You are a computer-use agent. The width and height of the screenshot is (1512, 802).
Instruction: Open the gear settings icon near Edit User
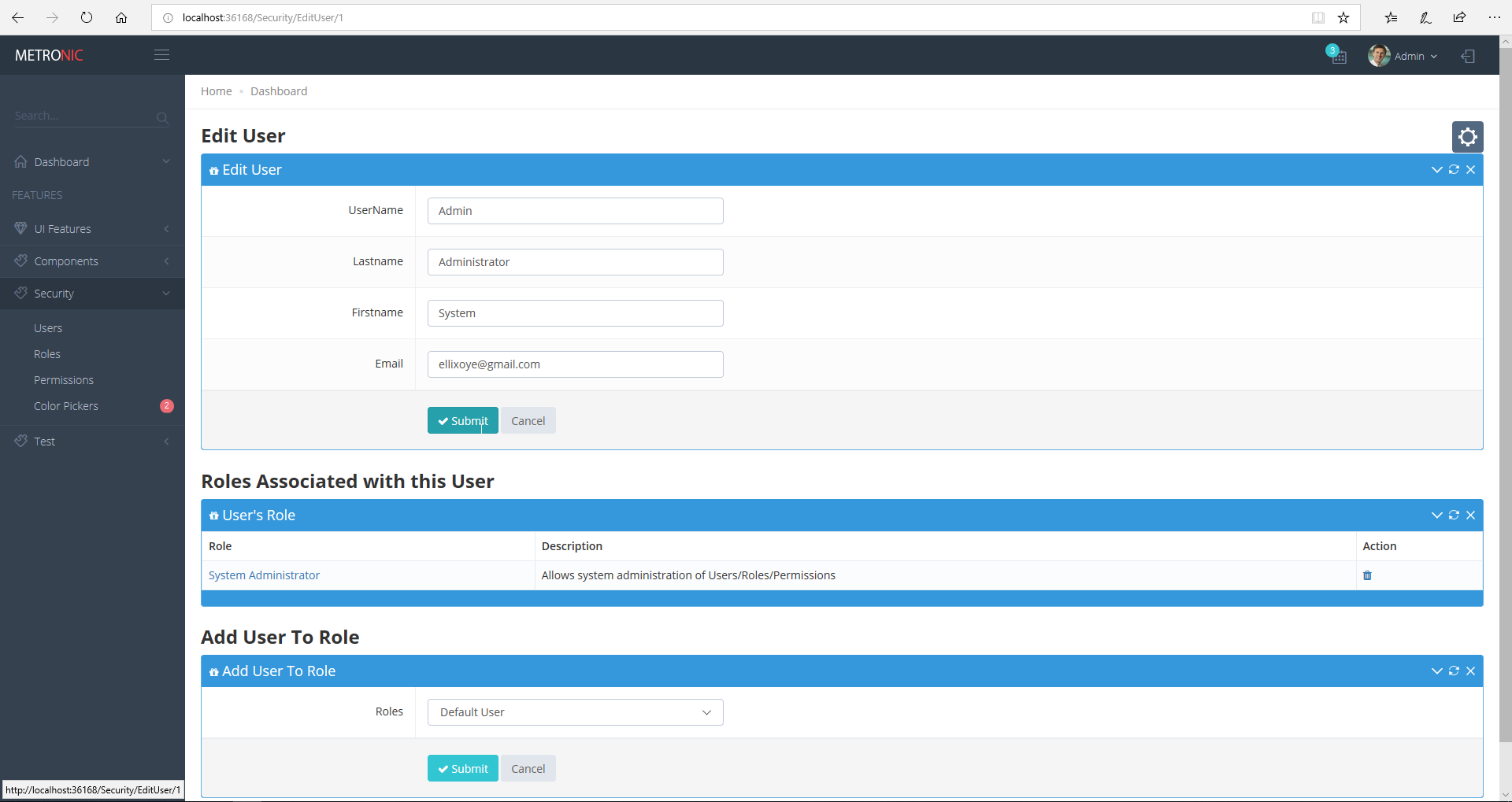[x=1467, y=136]
